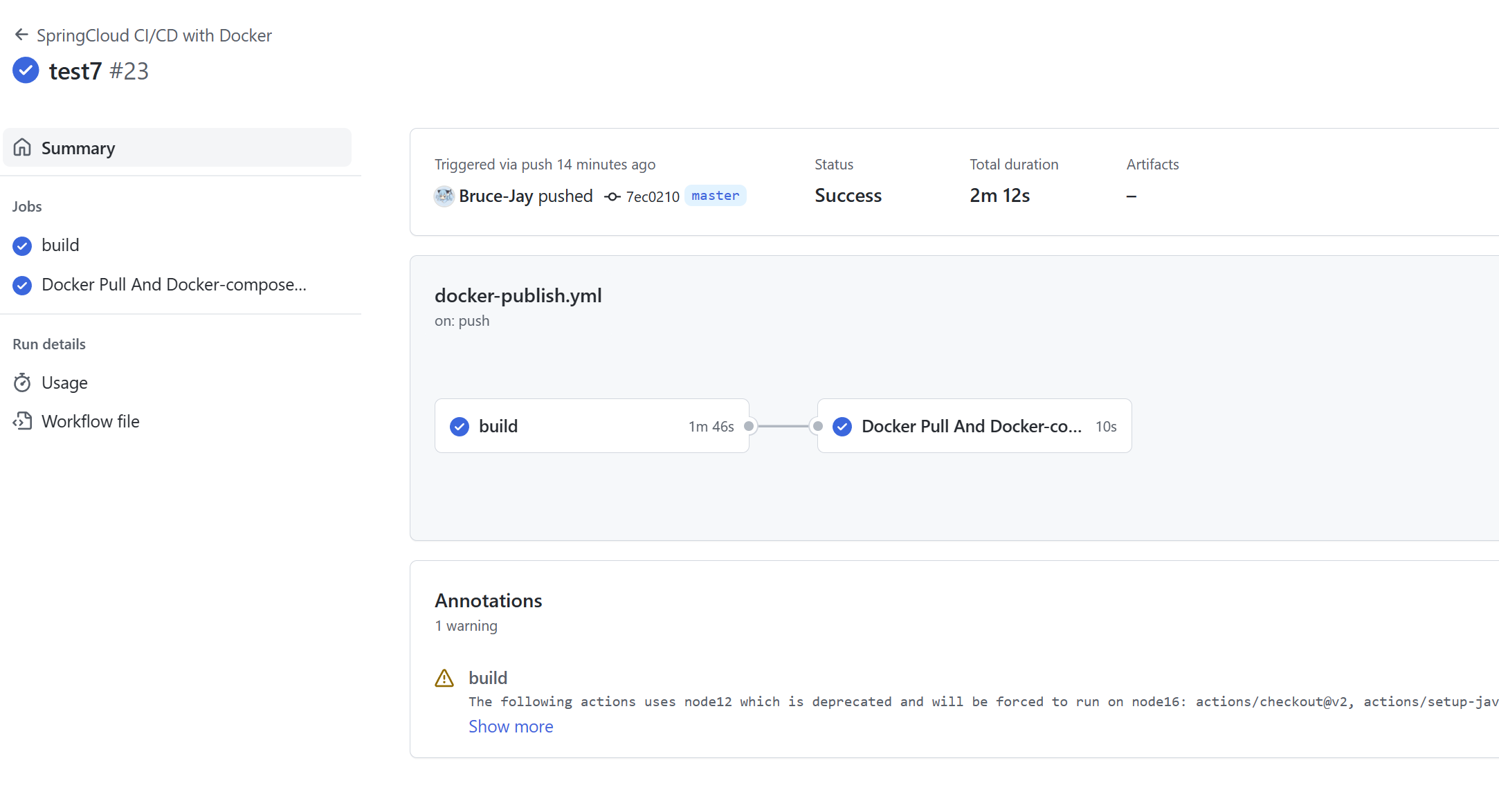Viewport: 1499px width, 812px height.
Task: Open the Usage run details
Action: [64, 382]
